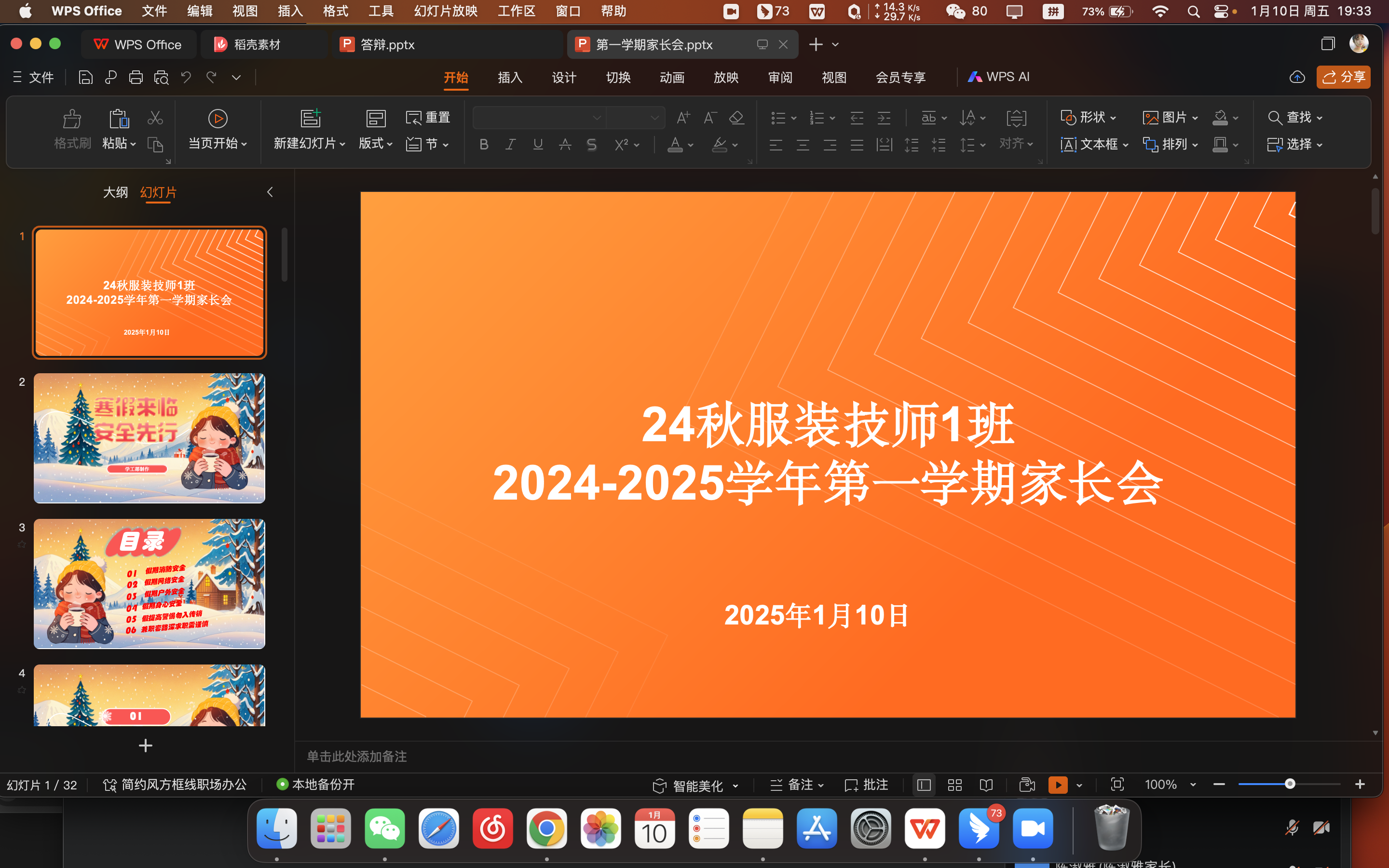Click the New Slide (新建幻灯片) icon

(311, 118)
